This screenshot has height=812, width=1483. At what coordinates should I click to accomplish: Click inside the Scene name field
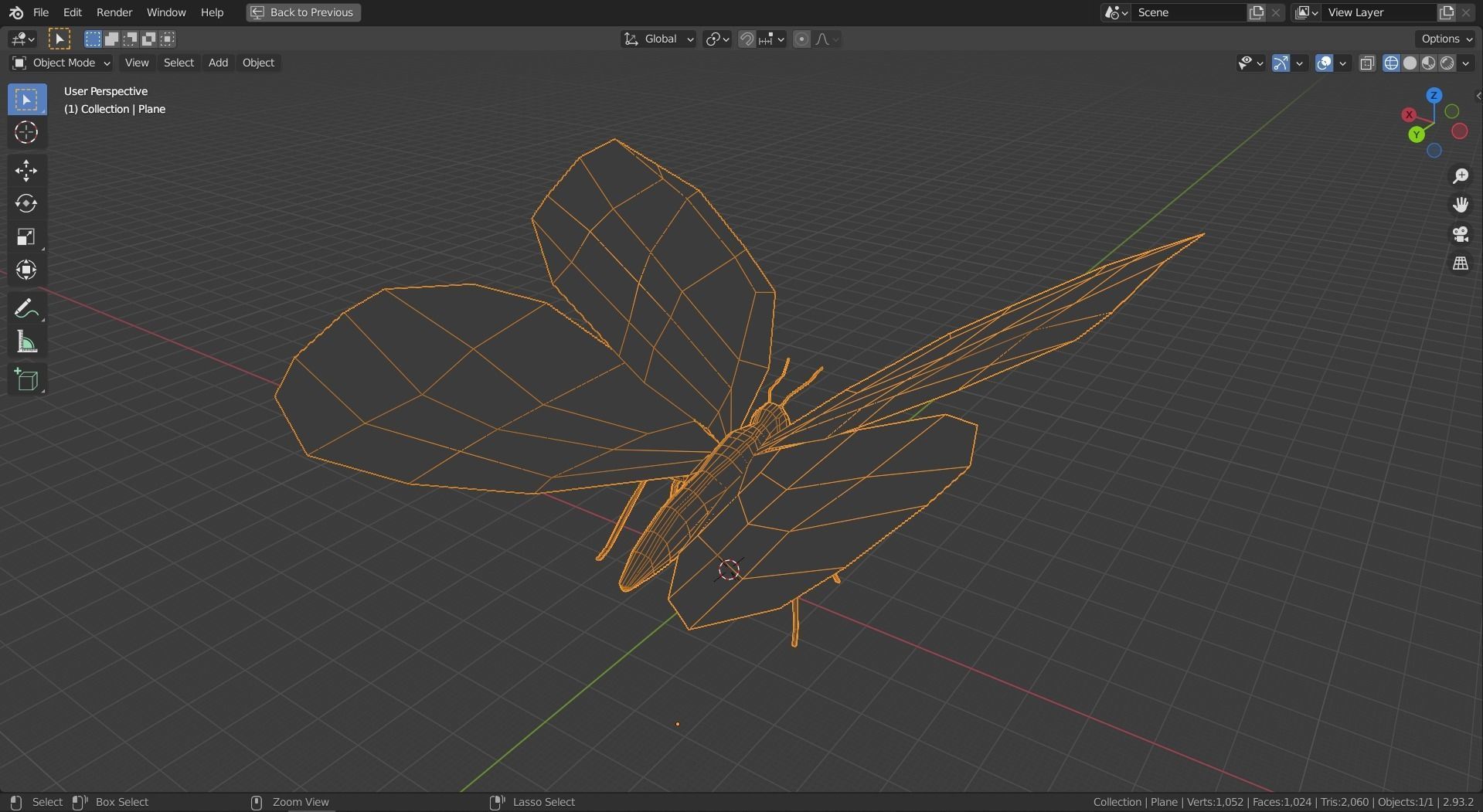[1190, 12]
